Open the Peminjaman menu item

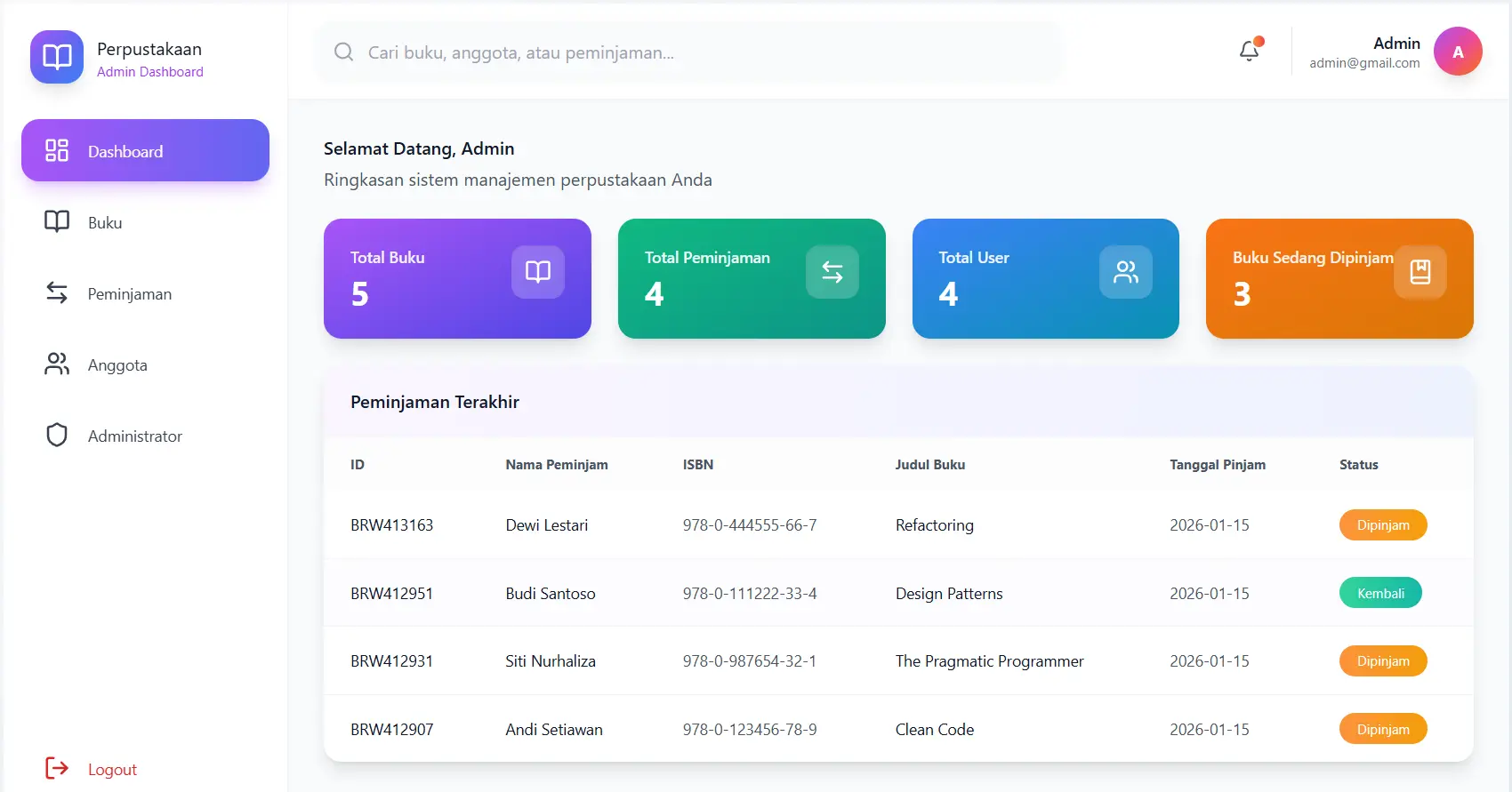click(145, 292)
